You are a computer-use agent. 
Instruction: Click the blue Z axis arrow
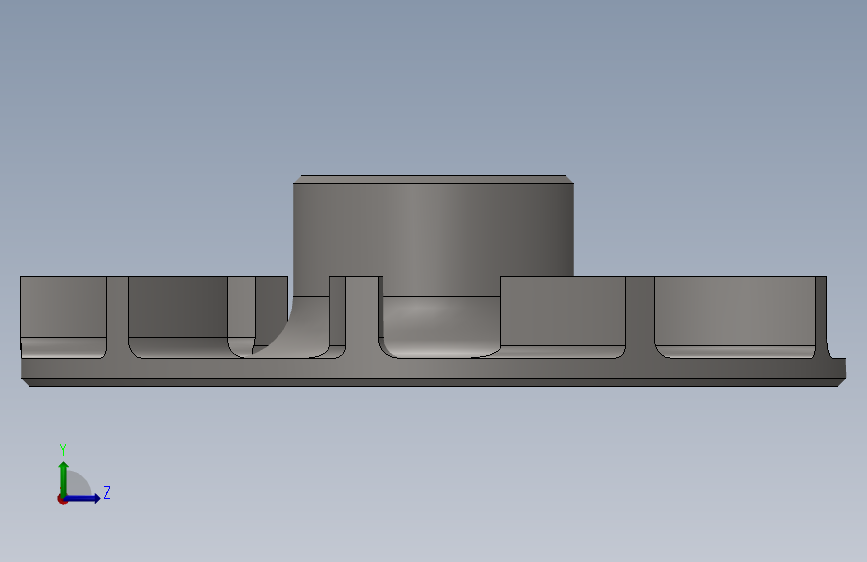point(83,498)
